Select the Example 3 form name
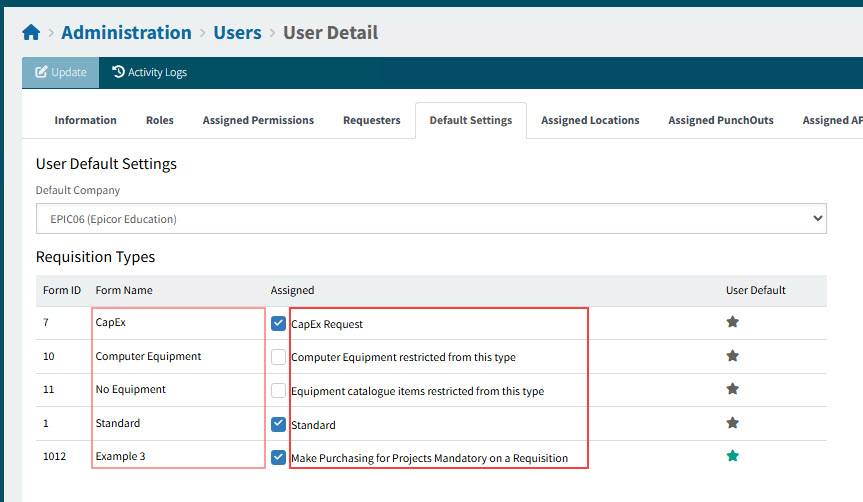Image resolution: width=863 pixels, height=502 pixels. coord(120,456)
